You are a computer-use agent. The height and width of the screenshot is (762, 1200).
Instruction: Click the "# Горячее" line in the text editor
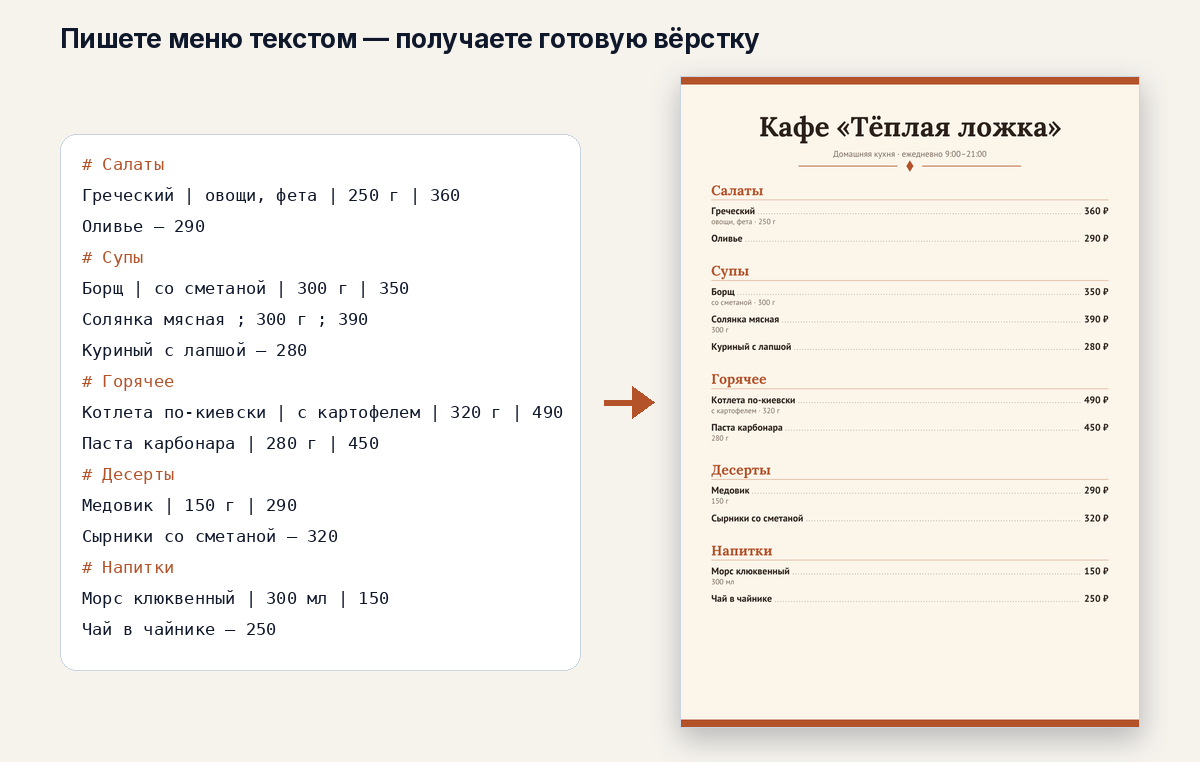pyautogui.click(x=128, y=381)
